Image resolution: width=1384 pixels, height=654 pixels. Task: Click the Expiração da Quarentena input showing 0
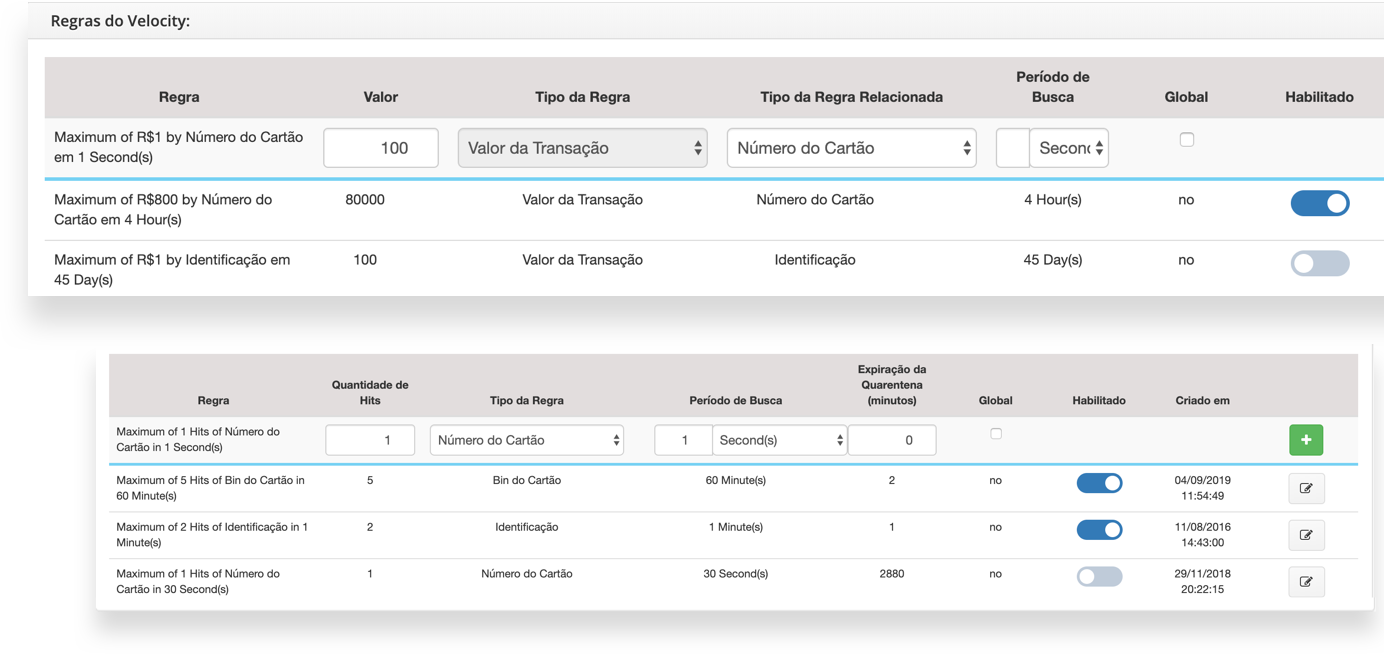pos(892,440)
